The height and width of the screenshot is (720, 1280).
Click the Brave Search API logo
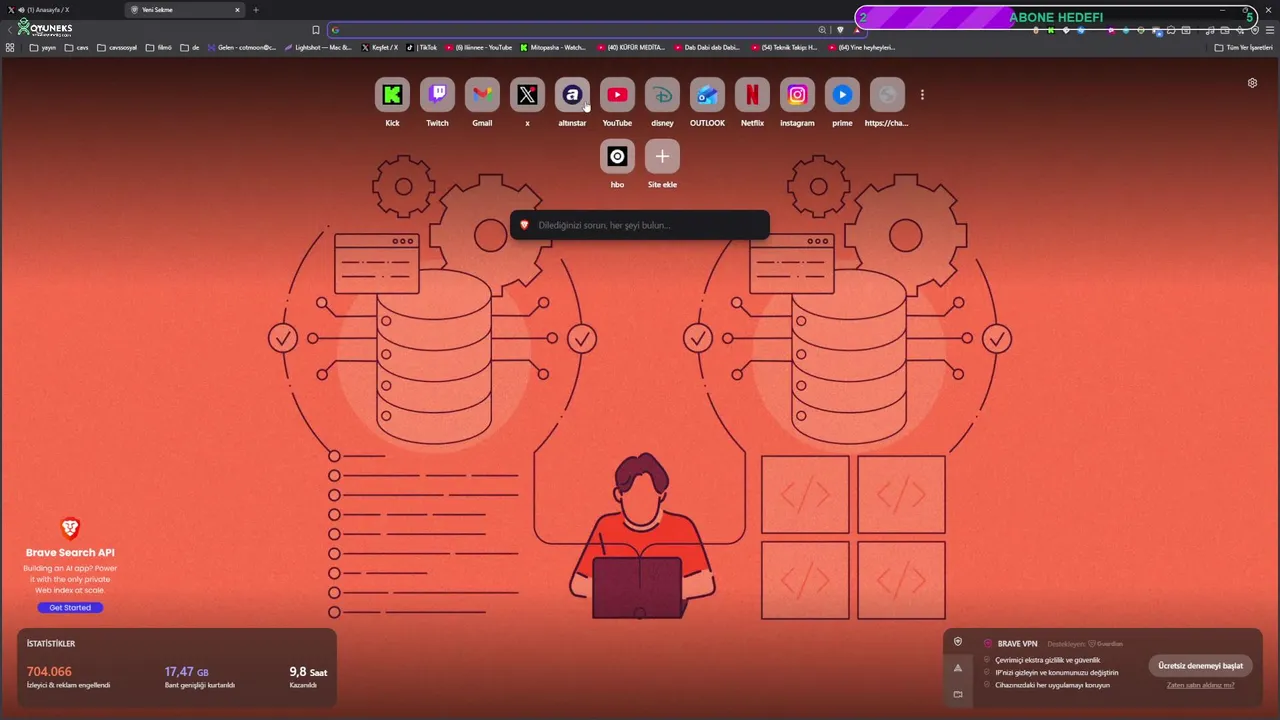tap(70, 528)
